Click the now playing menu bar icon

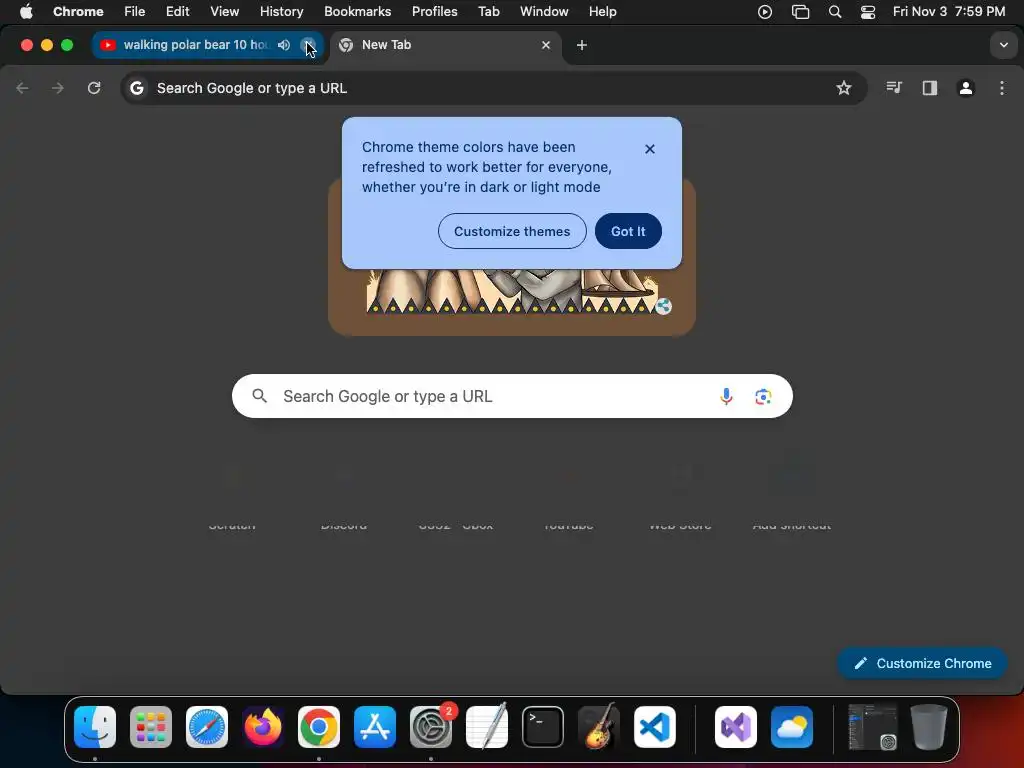765,12
